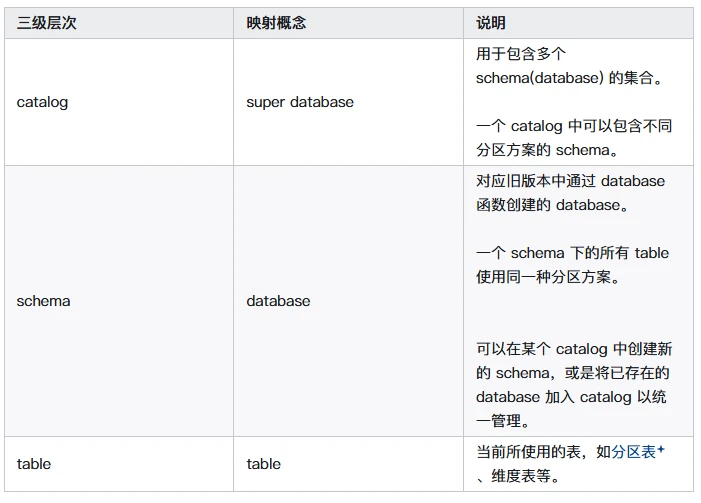This screenshot has height=503, width=701.
Task: Click the 说明 column header
Action: [x=491, y=23]
